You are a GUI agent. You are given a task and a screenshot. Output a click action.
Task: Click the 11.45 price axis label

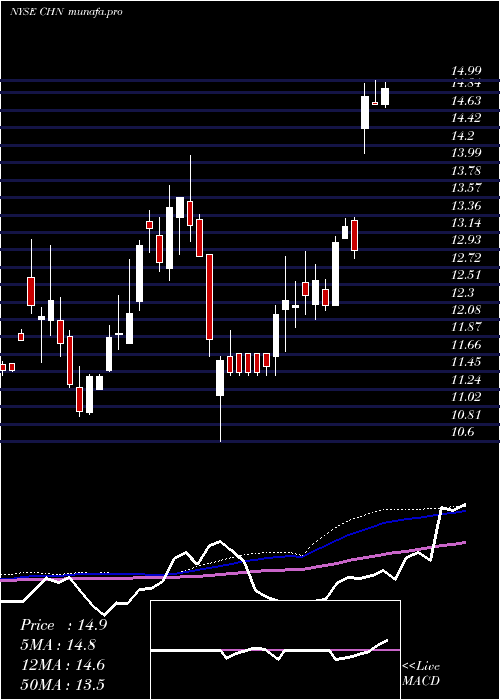(466, 362)
